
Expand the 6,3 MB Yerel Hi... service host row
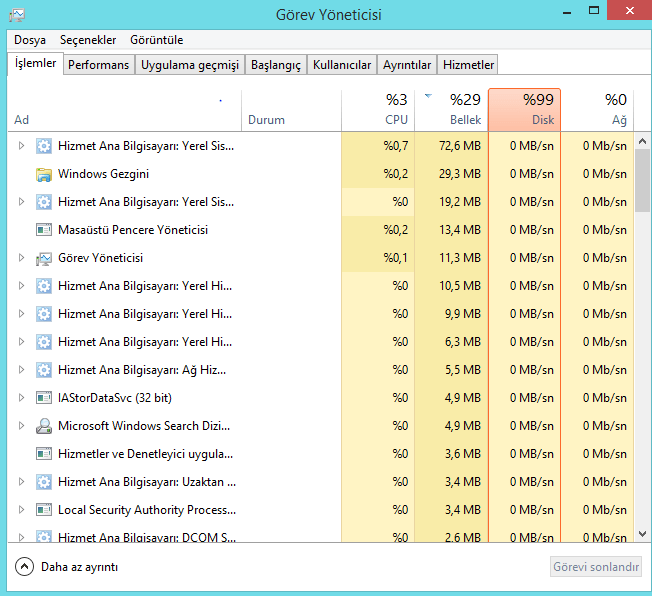[x=21, y=342]
